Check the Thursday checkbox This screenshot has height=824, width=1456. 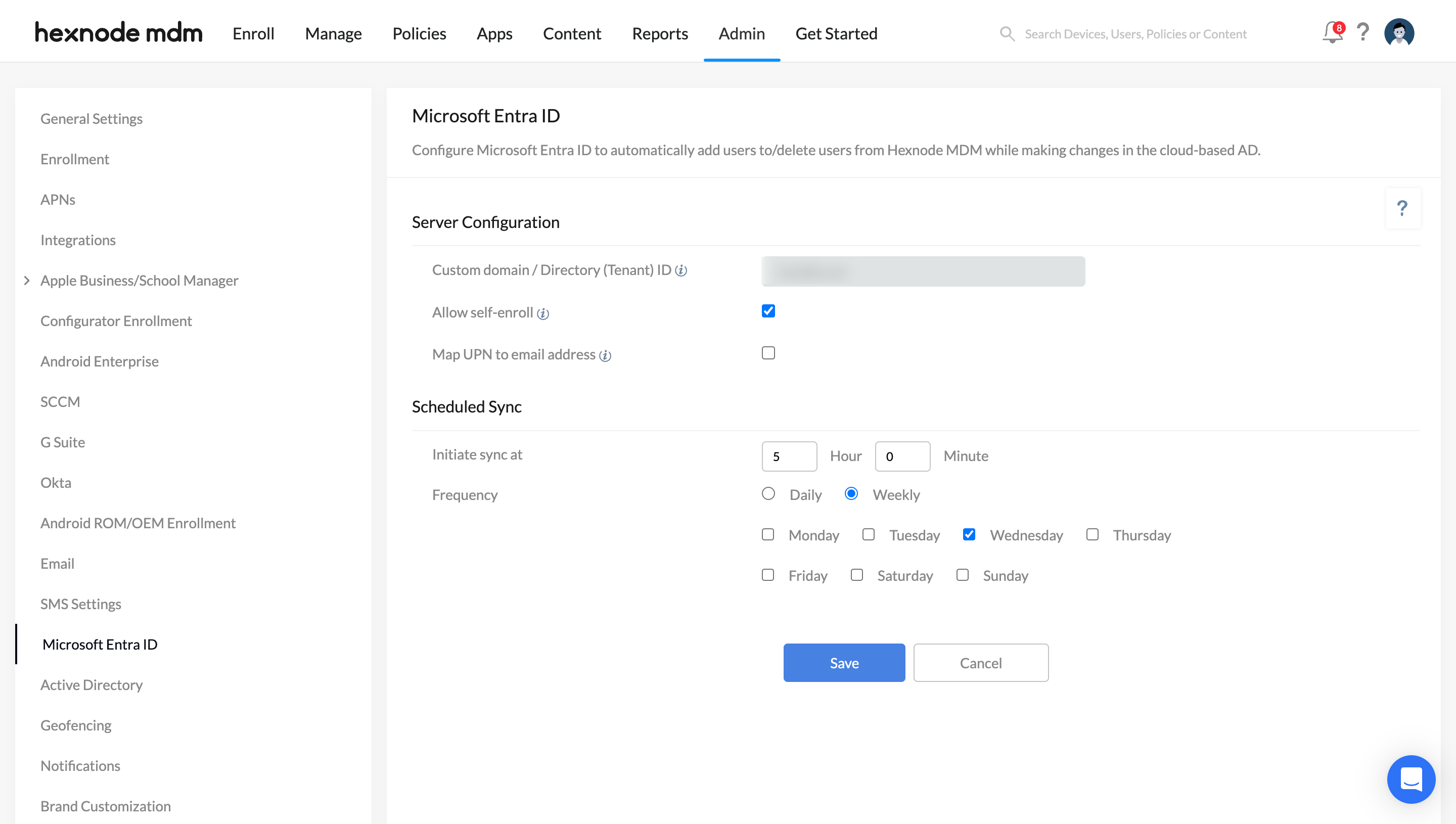click(1092, 534)
